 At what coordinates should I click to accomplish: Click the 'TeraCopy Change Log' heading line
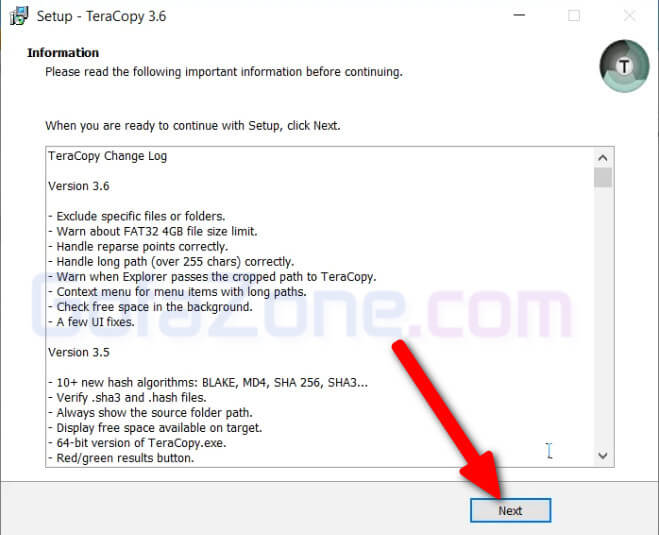(x=108, y=157)
